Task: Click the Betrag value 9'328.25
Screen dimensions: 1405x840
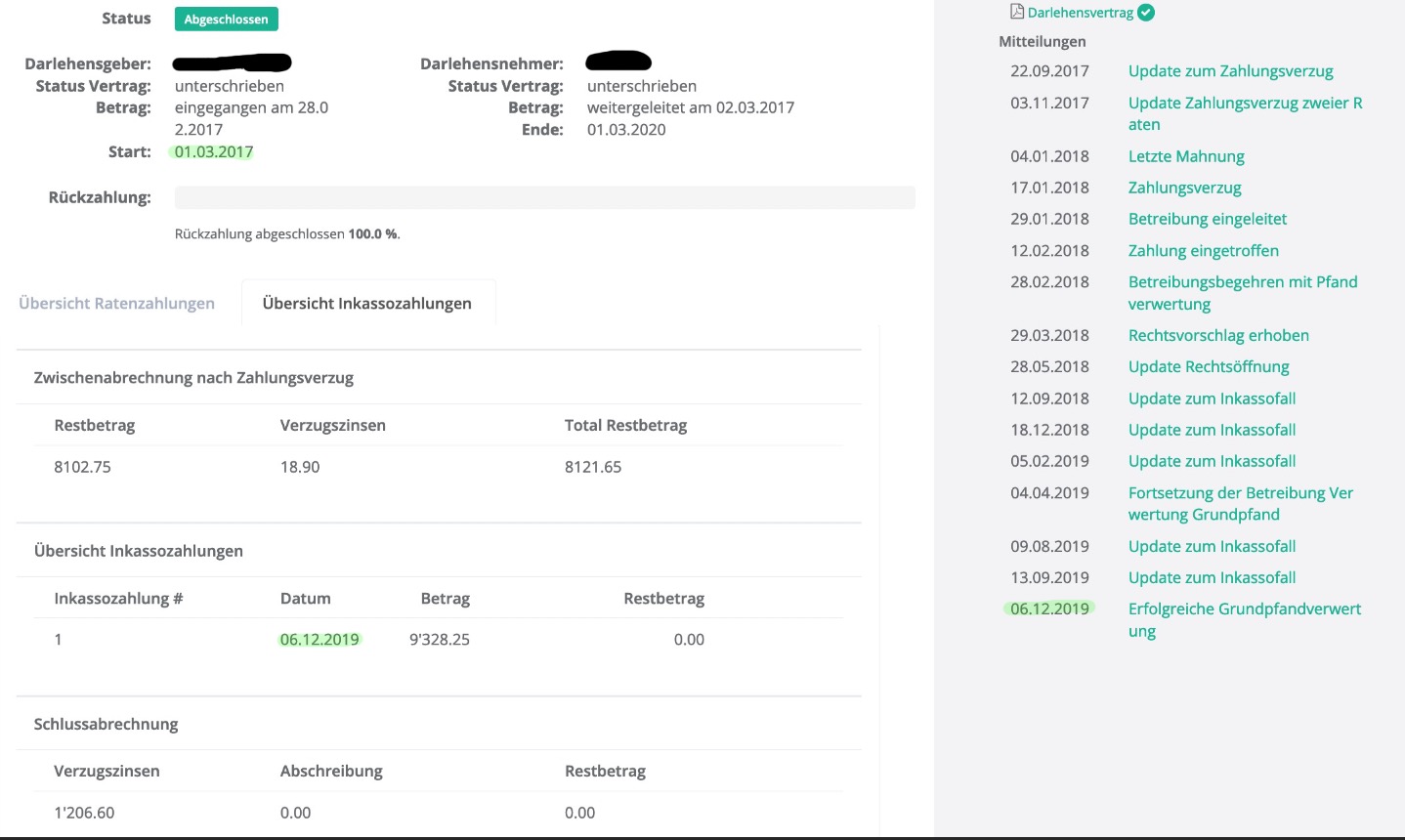Action: coord(440,640)
